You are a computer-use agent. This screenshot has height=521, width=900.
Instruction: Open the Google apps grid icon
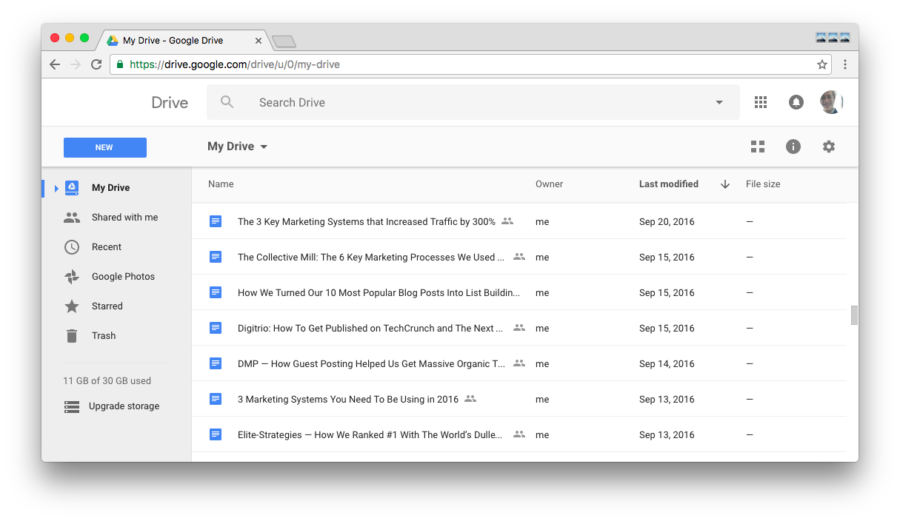pos(761,102)
